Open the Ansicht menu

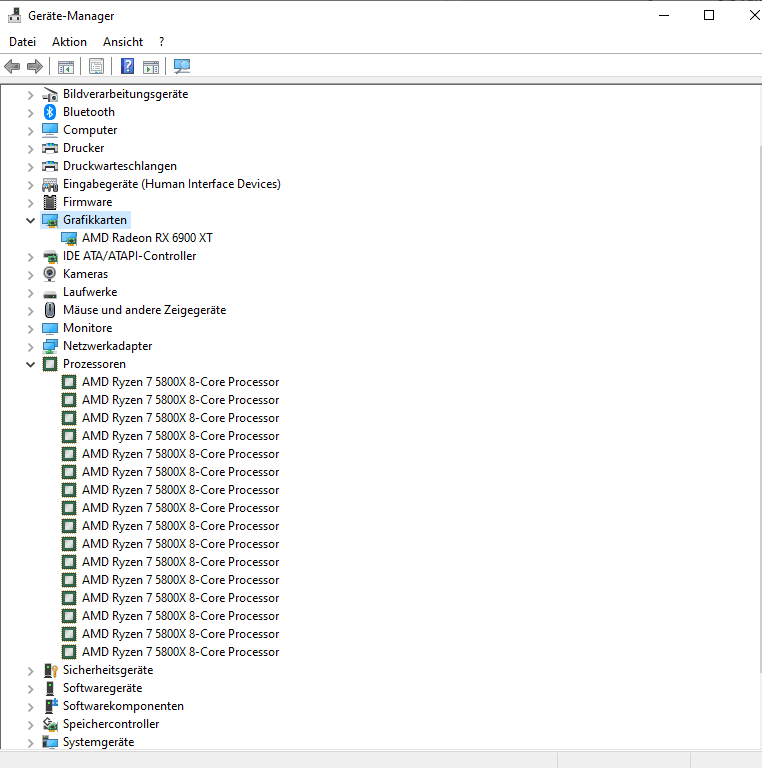point(123,42)
